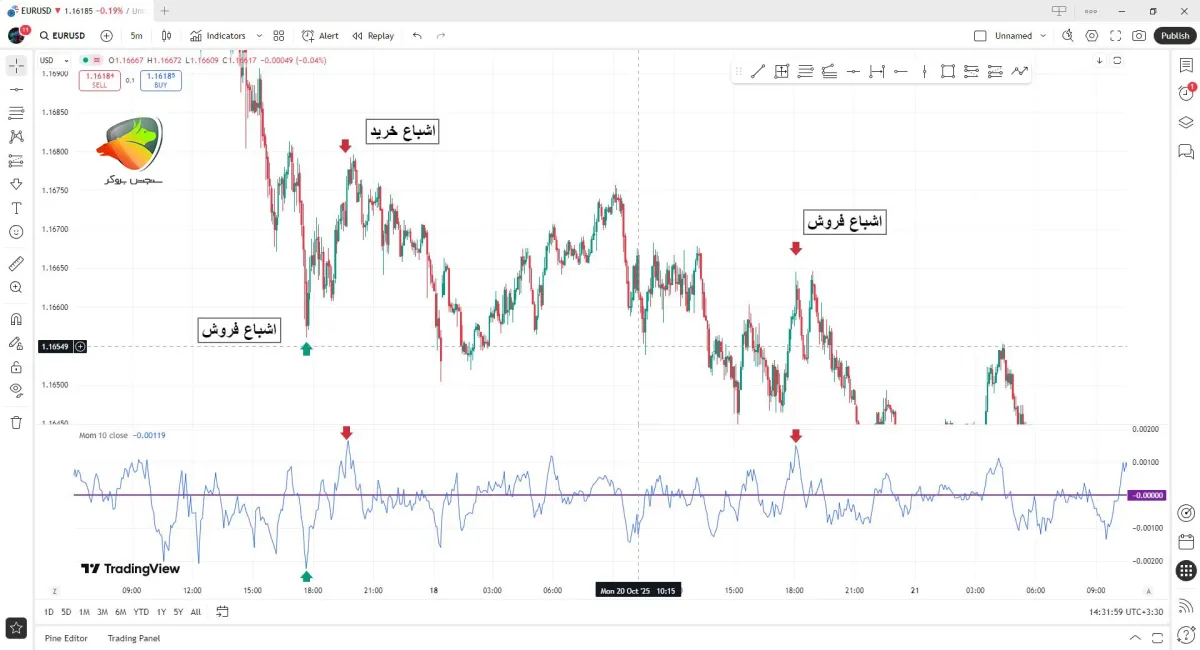Image resolution: width=1200 pixels, height=650 pixels.
Task: Select the Text tool in left toolbar
Action: pyautogui.click(x=16, y=208)
